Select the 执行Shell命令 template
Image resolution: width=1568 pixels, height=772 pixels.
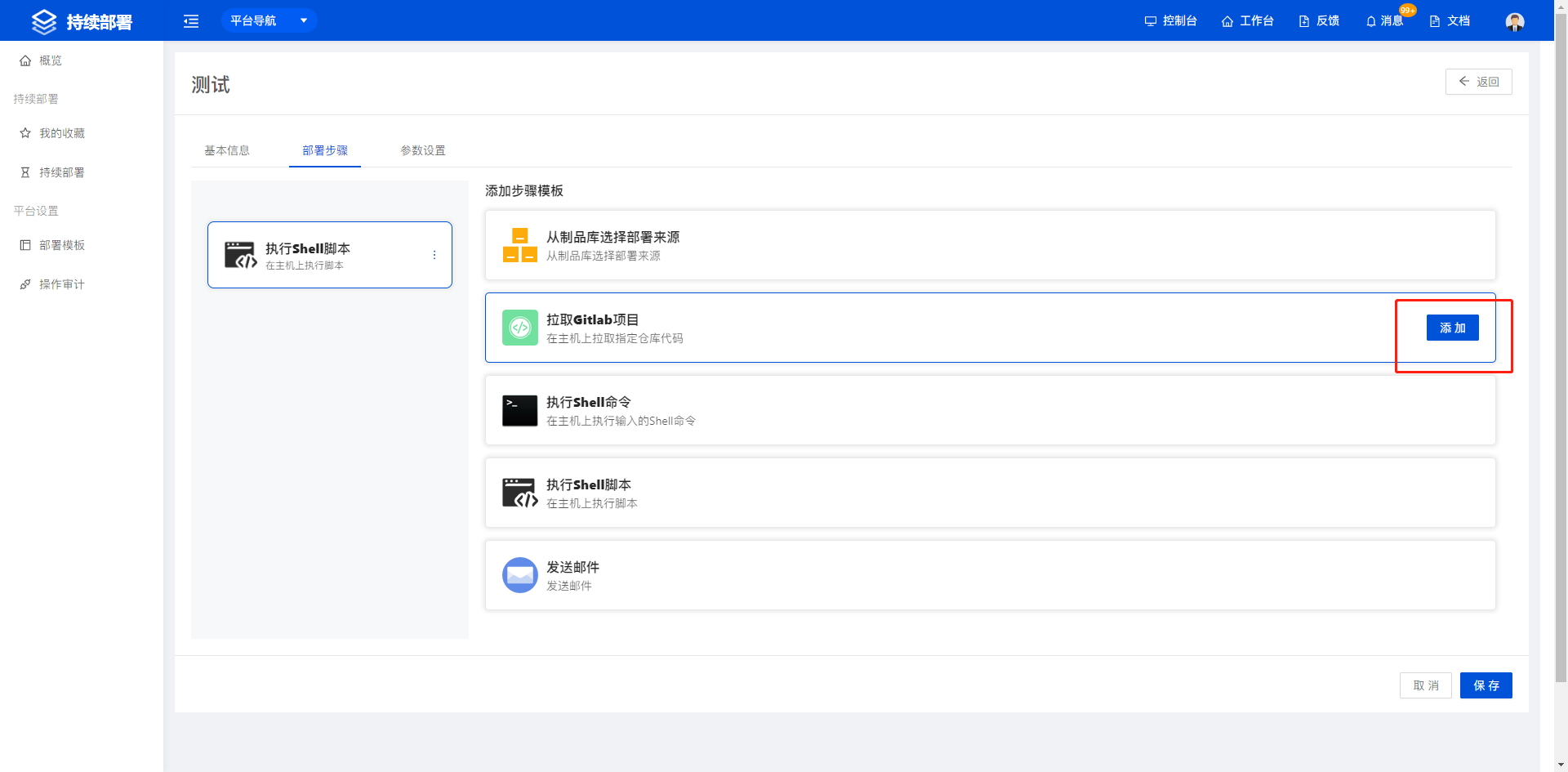click(990, 410)
